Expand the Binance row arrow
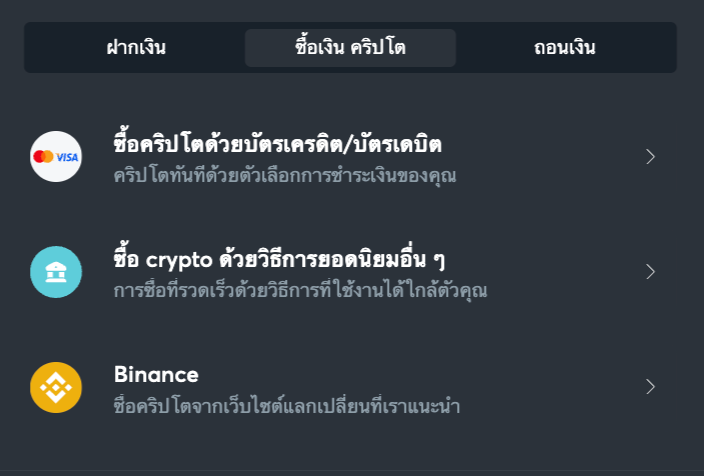704x476 pixels. [650, 387]
